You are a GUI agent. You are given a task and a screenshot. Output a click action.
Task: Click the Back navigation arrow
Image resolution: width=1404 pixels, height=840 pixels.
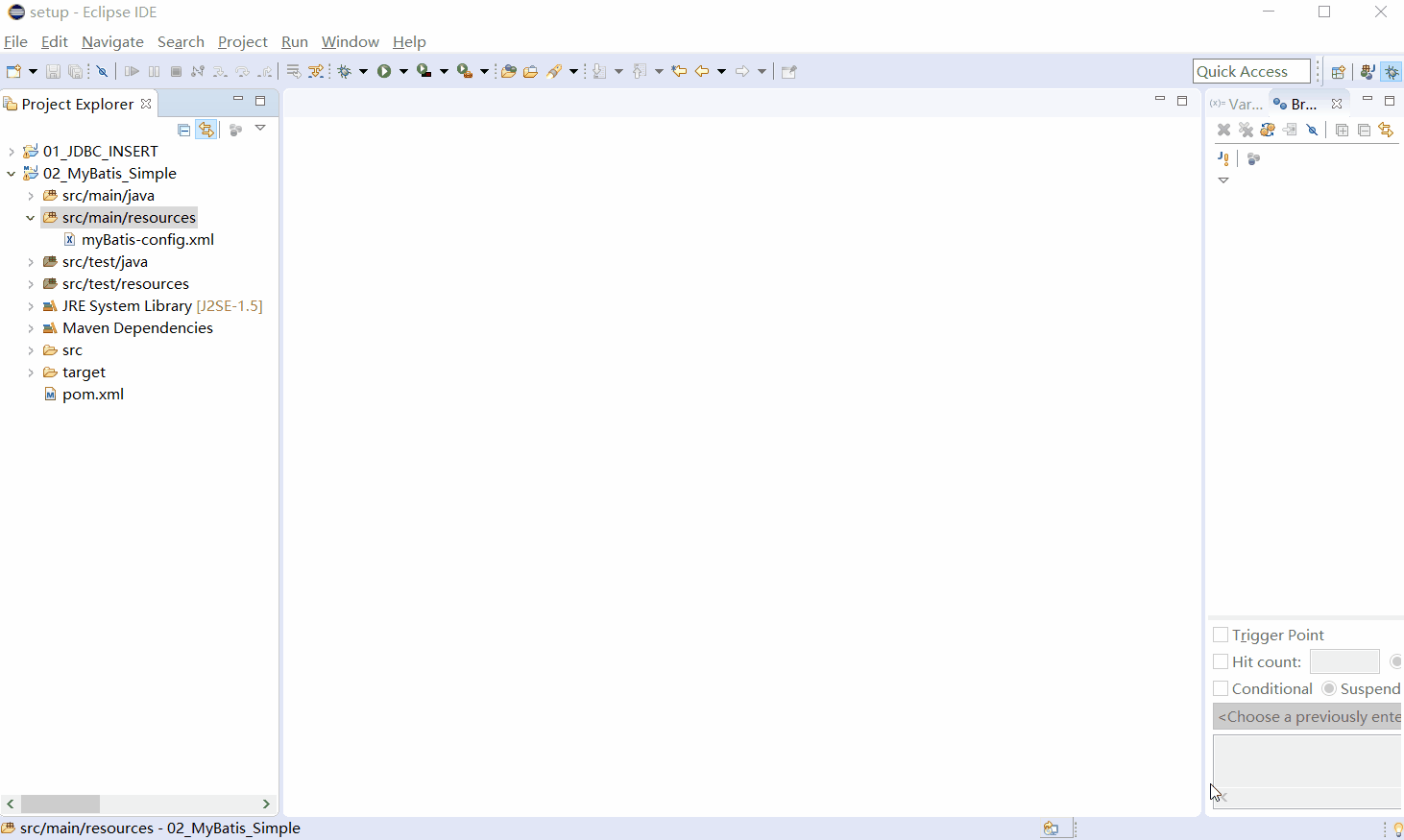(x=702, y=71)
